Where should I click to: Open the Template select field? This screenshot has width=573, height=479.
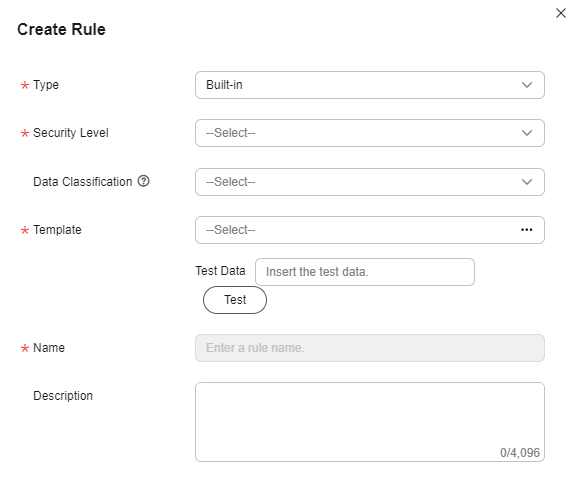pyautogui.click(x=370, y=230)
